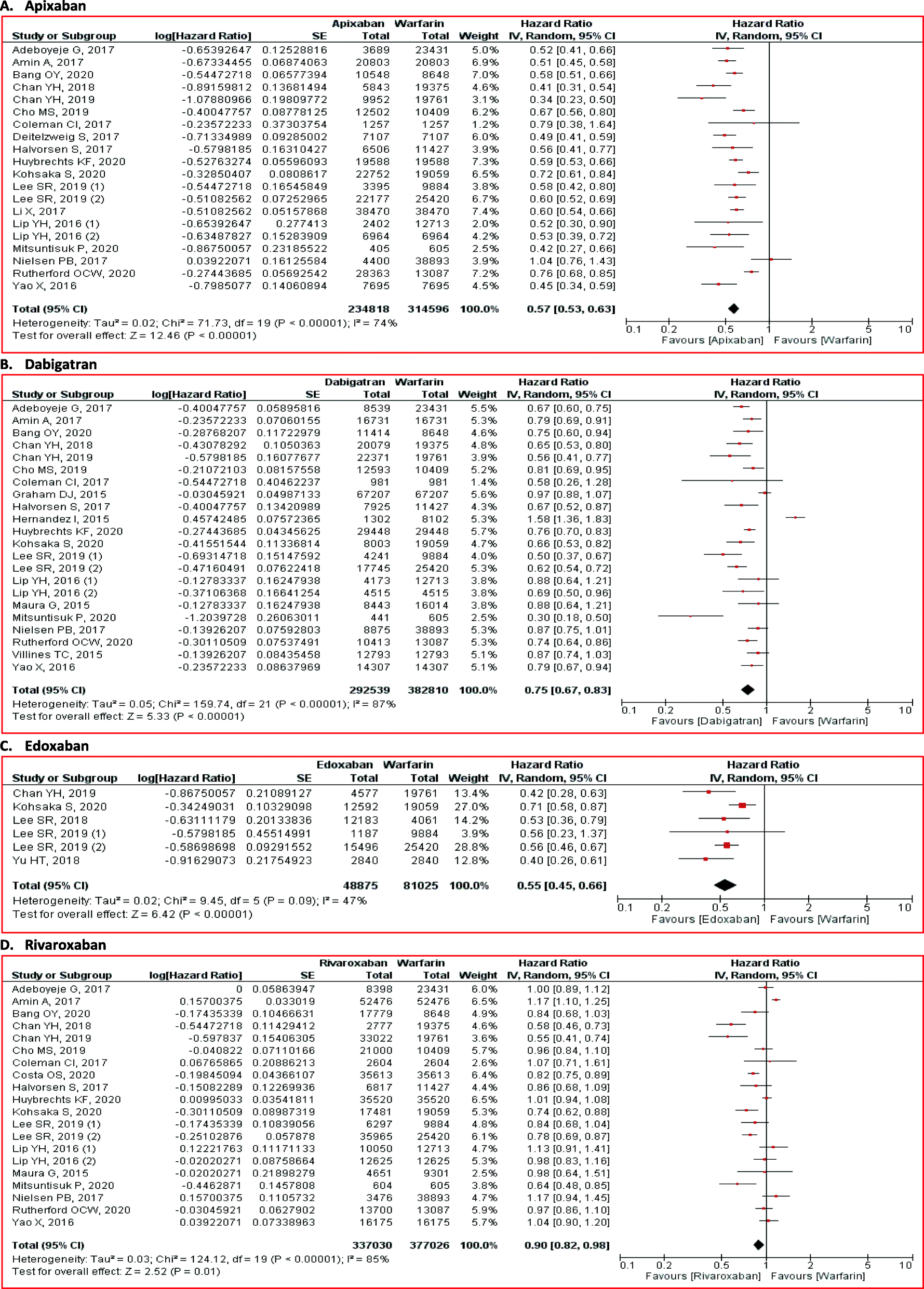Click 'Favours [Dabigatran]' axis label
The height and width of the screenshot is (1289, 924).
pyautogui.click(x=706, y=721)
